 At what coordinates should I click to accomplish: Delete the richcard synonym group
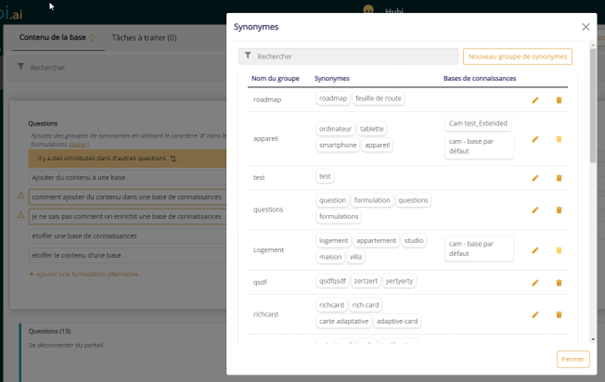559,315
